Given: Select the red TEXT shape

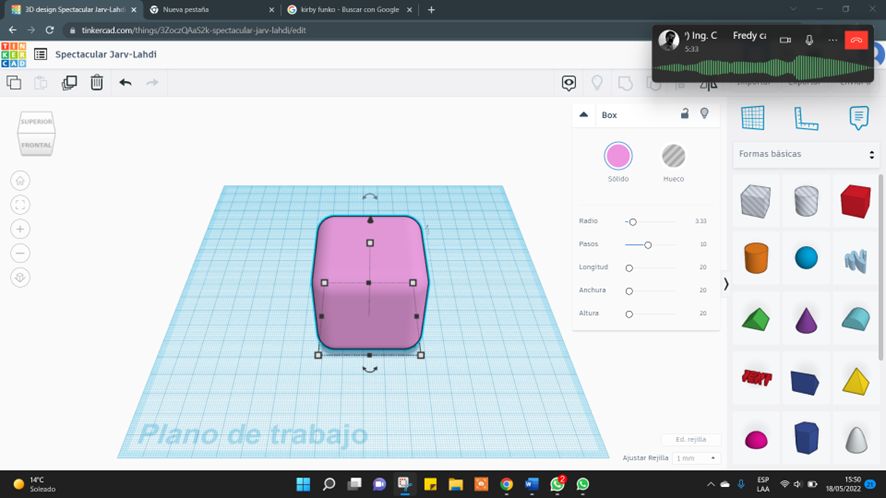Looking at the screenshot, I should click(756, 378).
